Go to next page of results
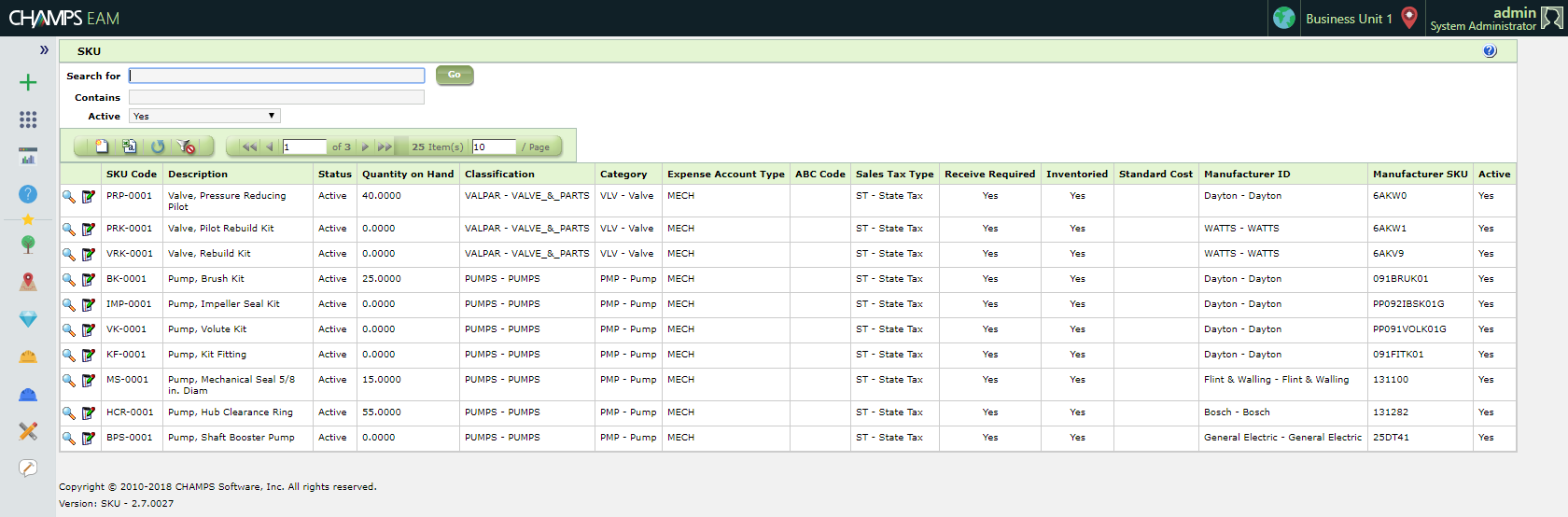Image resolution: width=1568 pixels, height=517 pixels. [x=365, y=147]
